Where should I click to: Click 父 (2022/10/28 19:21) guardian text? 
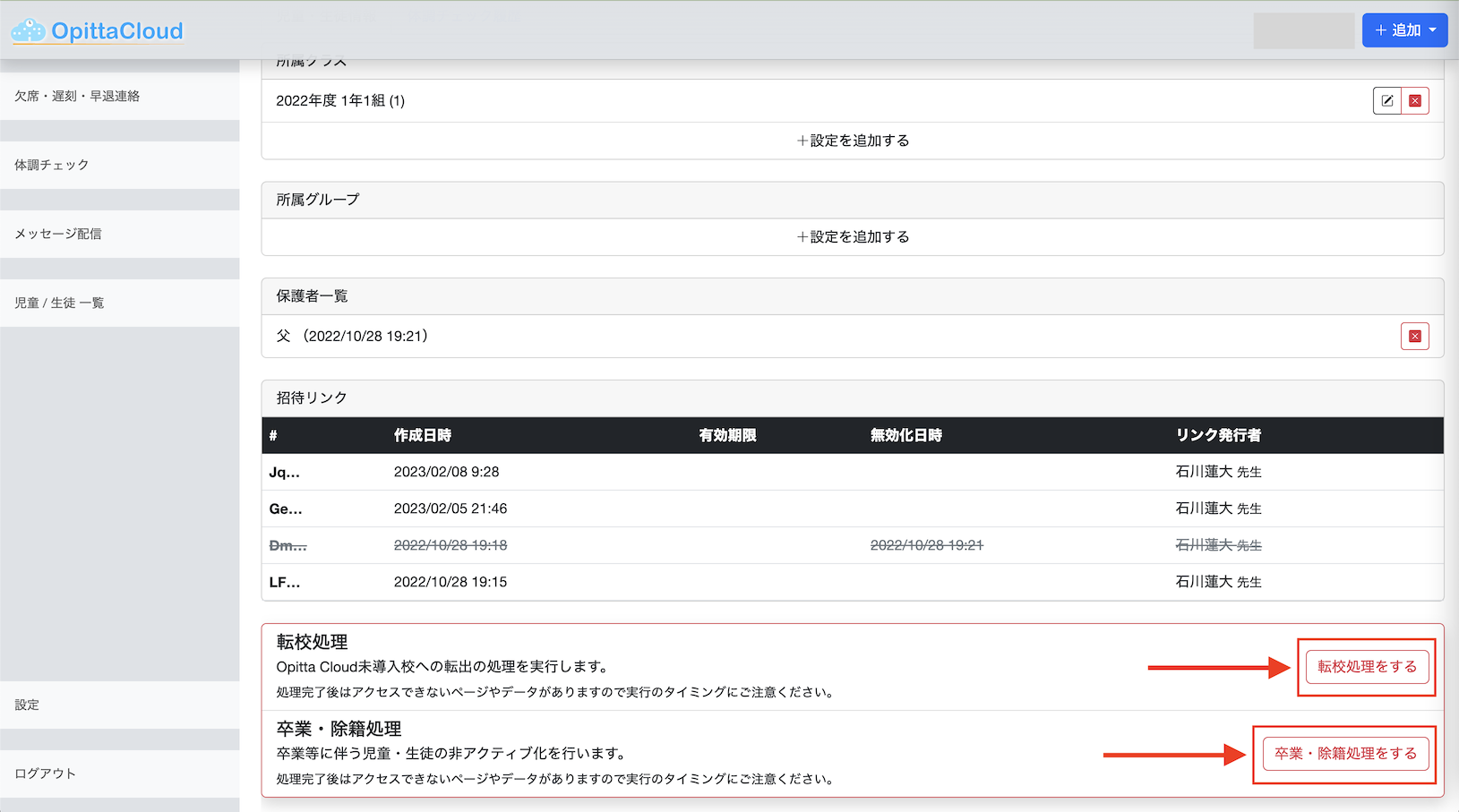(352, 337)
